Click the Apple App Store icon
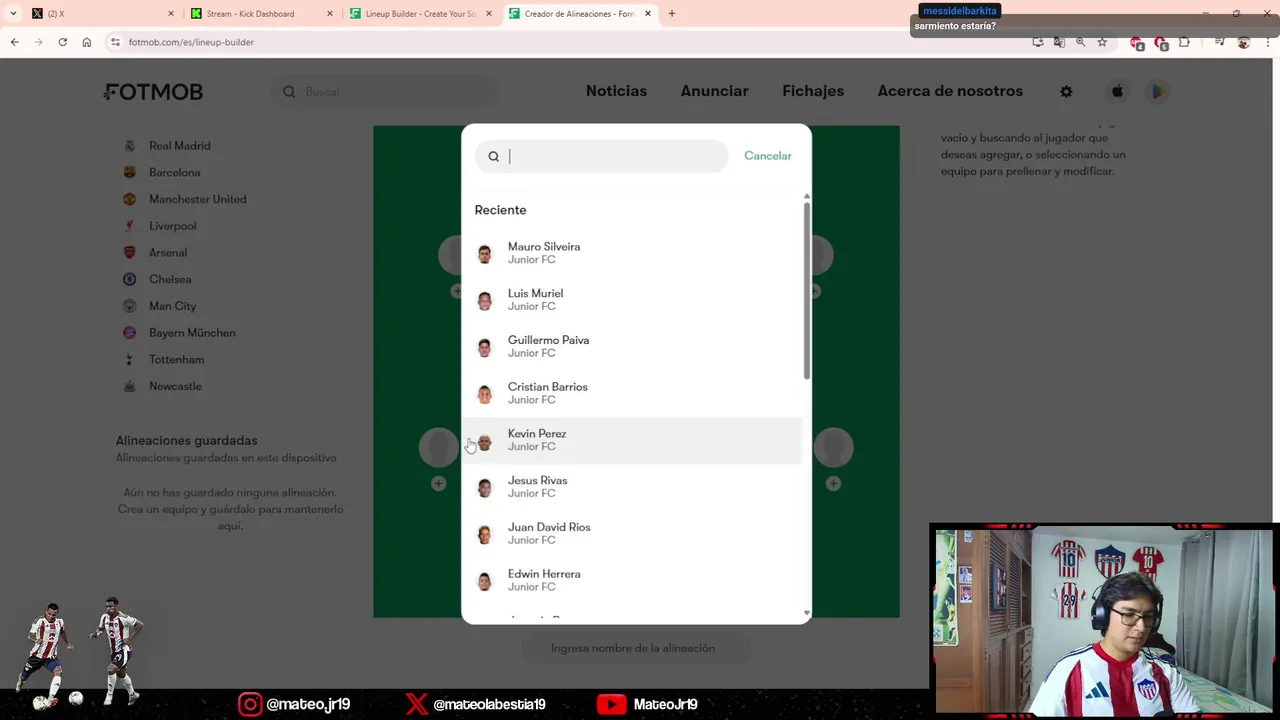The image size is (1280, 720). click(1117, 91)
